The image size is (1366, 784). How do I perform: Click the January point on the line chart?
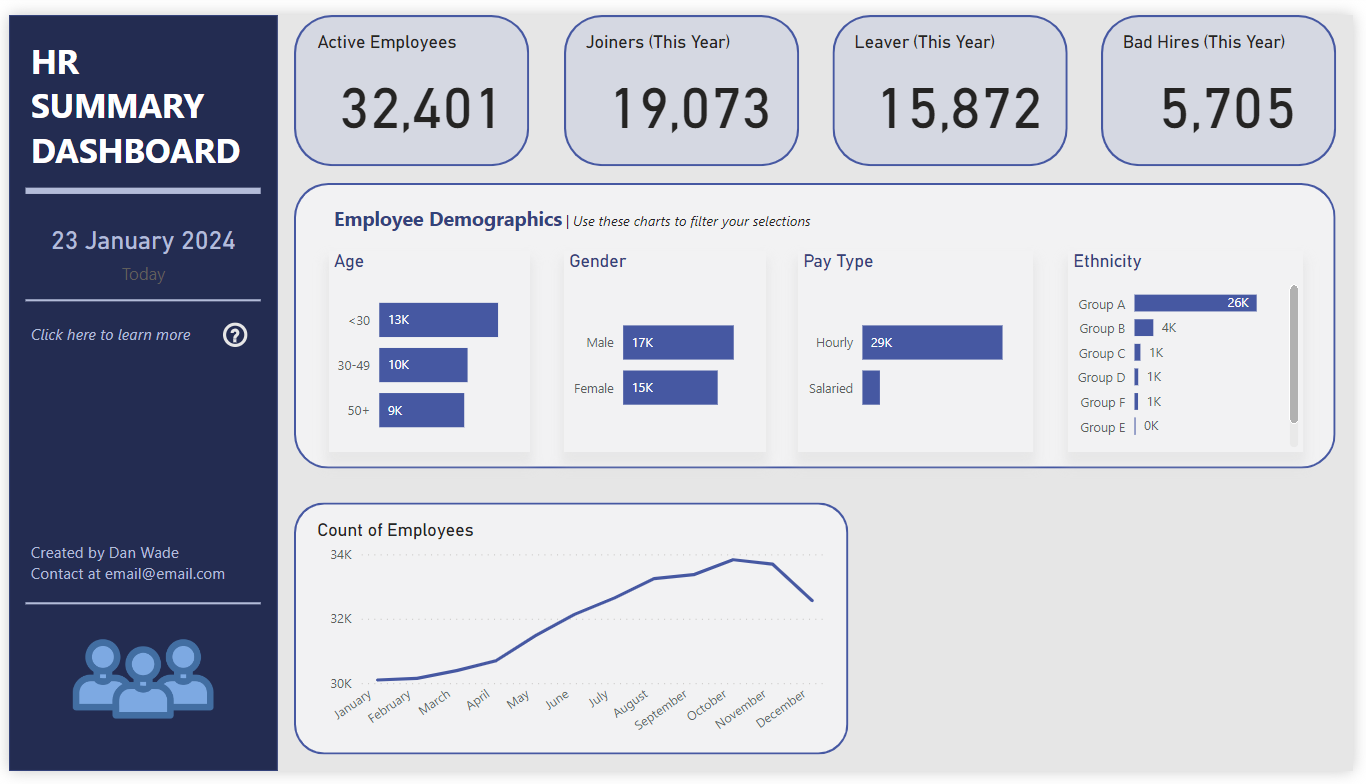377,680
